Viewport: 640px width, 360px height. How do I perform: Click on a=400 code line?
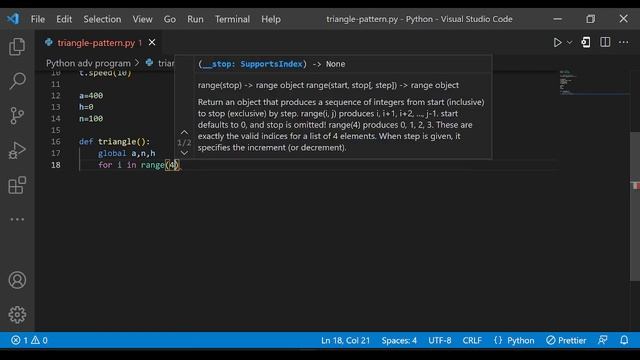click(x=91, y=96)
